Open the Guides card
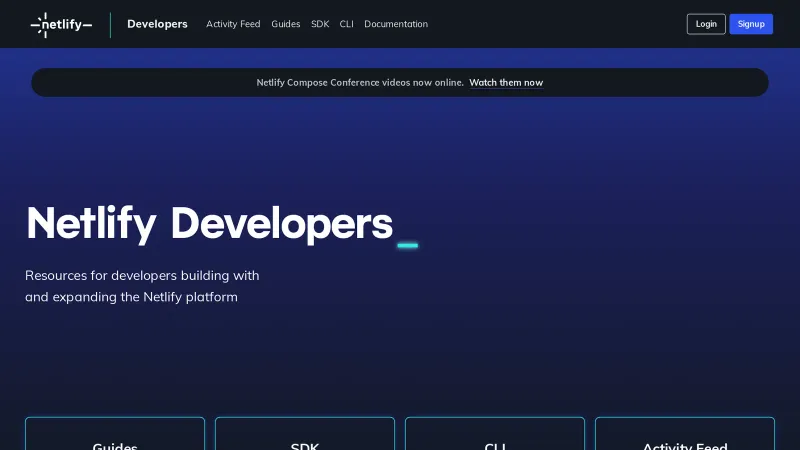Screen dimensions: 800x450 click(x=115, y=435)
